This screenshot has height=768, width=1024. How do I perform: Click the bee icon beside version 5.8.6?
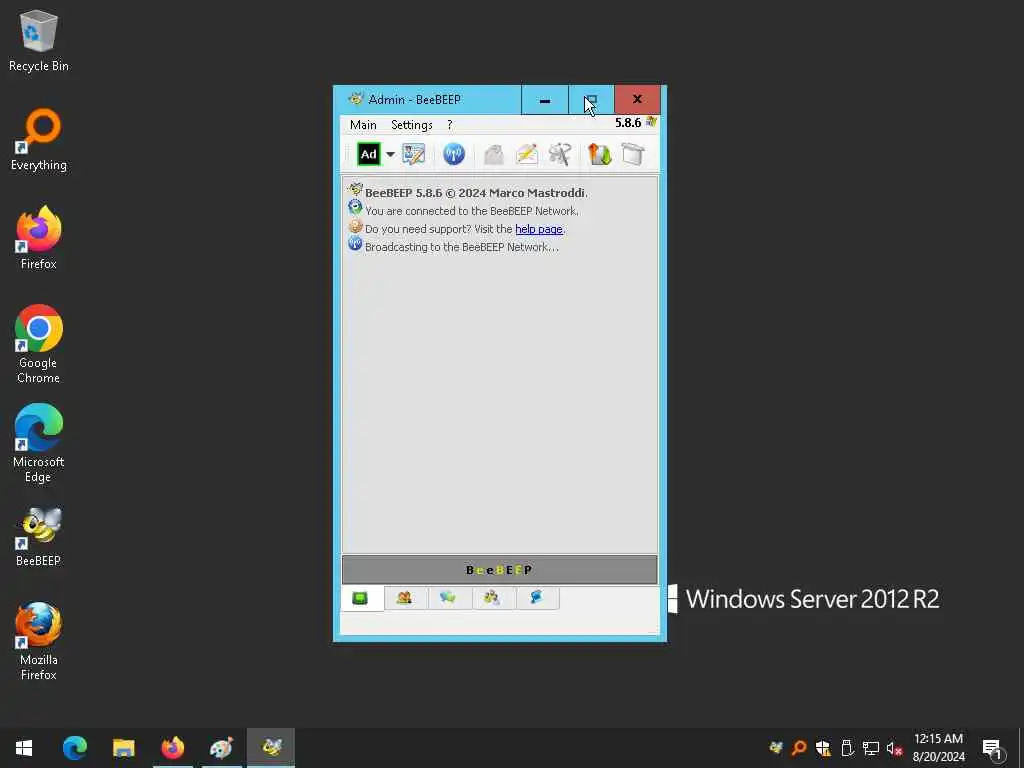[651, 122]
